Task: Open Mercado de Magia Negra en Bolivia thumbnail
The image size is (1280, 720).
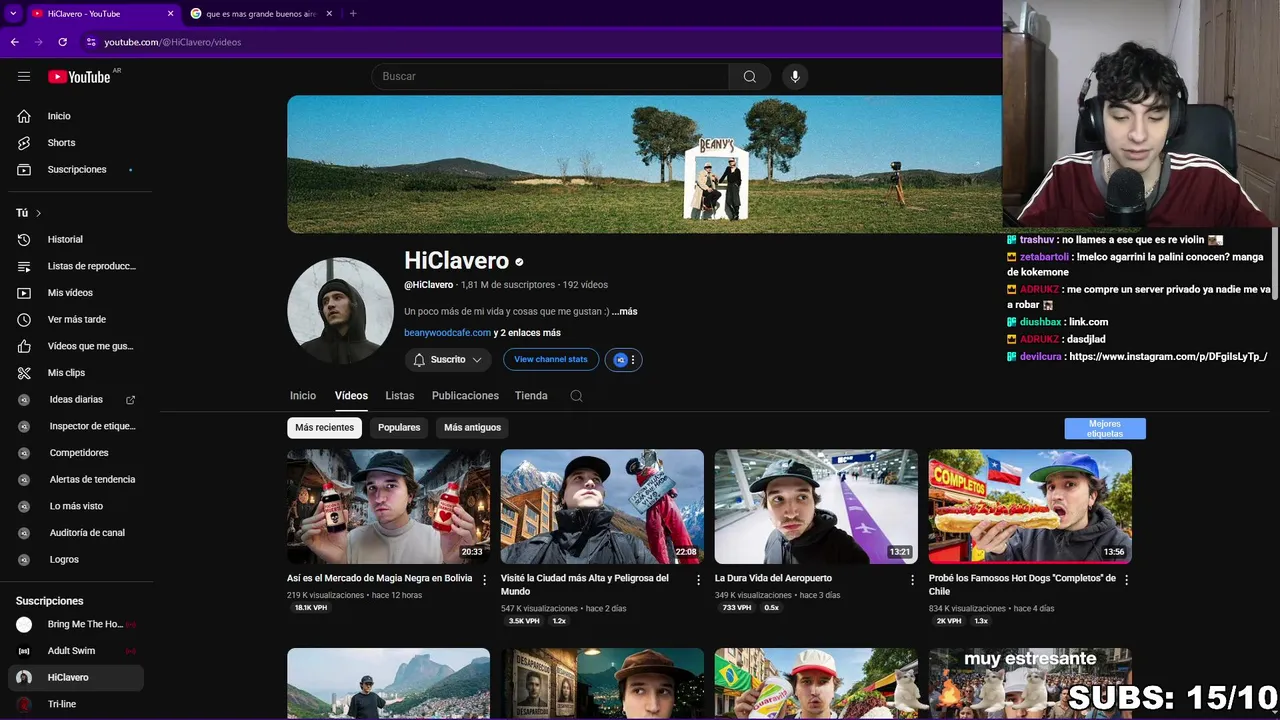Action: pos(389,507)
